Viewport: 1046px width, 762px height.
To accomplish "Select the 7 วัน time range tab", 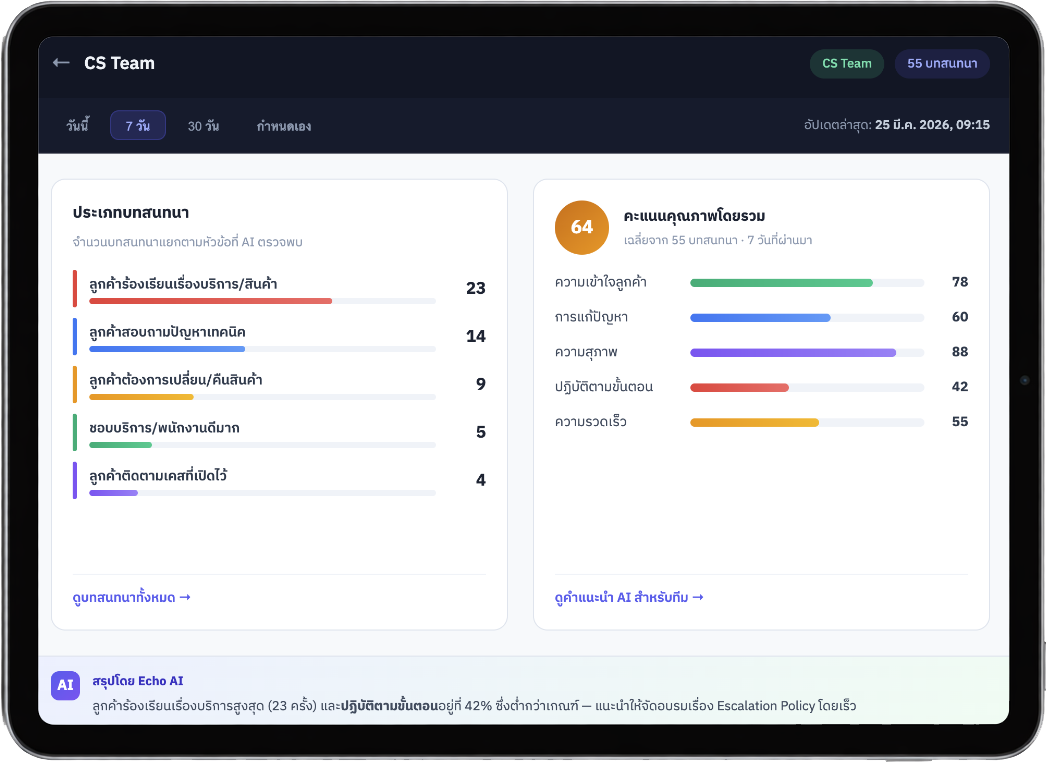I will tap(138, 126).
